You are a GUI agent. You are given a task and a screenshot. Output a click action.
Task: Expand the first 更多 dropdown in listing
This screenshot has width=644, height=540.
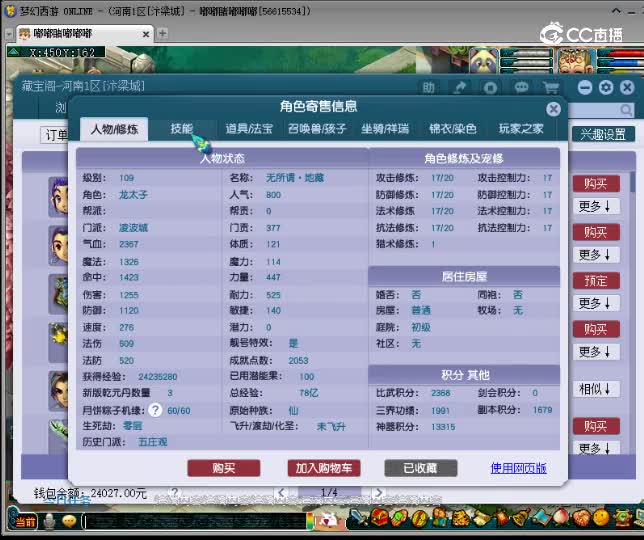[596, 206]
